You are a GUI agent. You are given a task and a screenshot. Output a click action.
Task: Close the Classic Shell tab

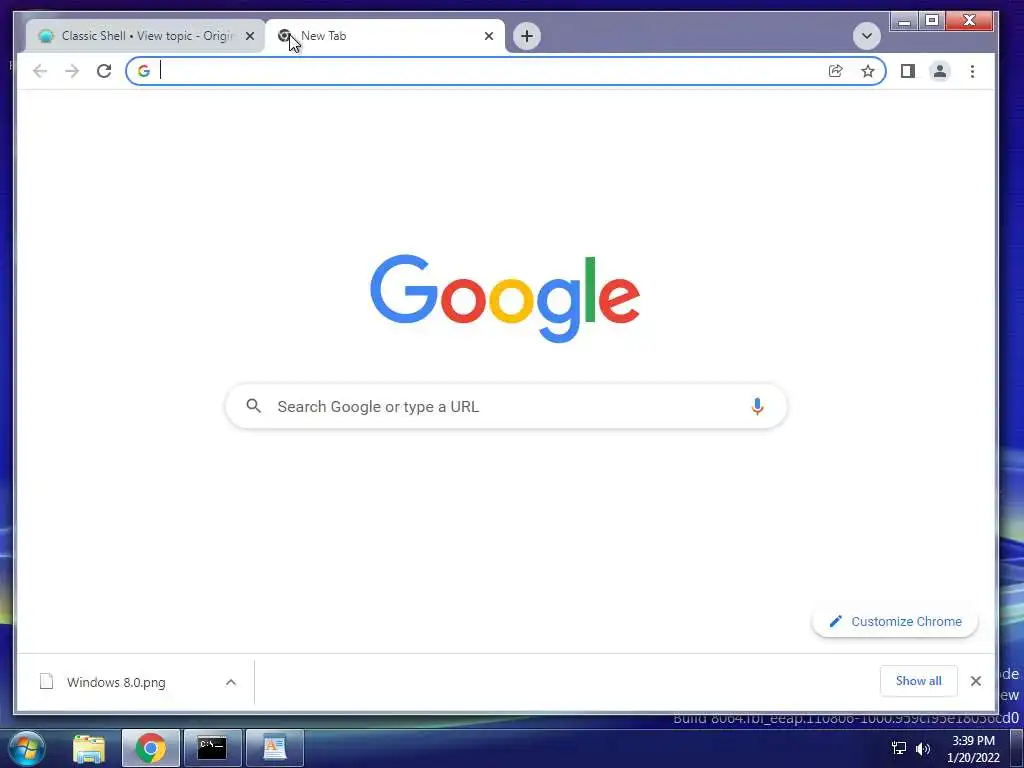tap(249, 36)
